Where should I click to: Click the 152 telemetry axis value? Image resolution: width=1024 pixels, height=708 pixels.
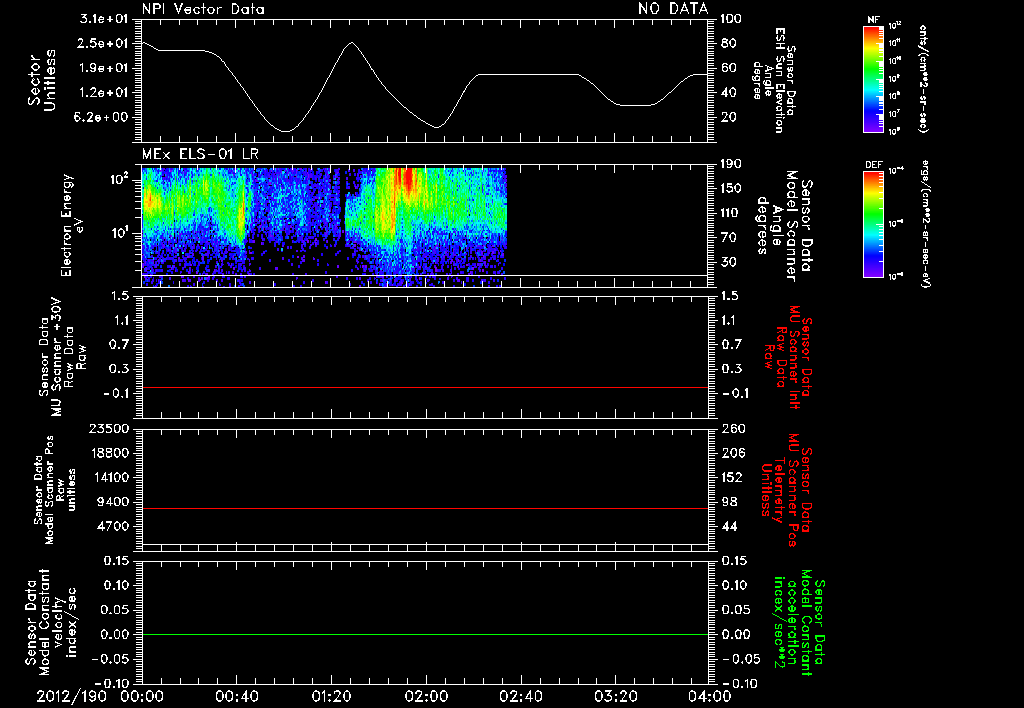pos(732,477)
